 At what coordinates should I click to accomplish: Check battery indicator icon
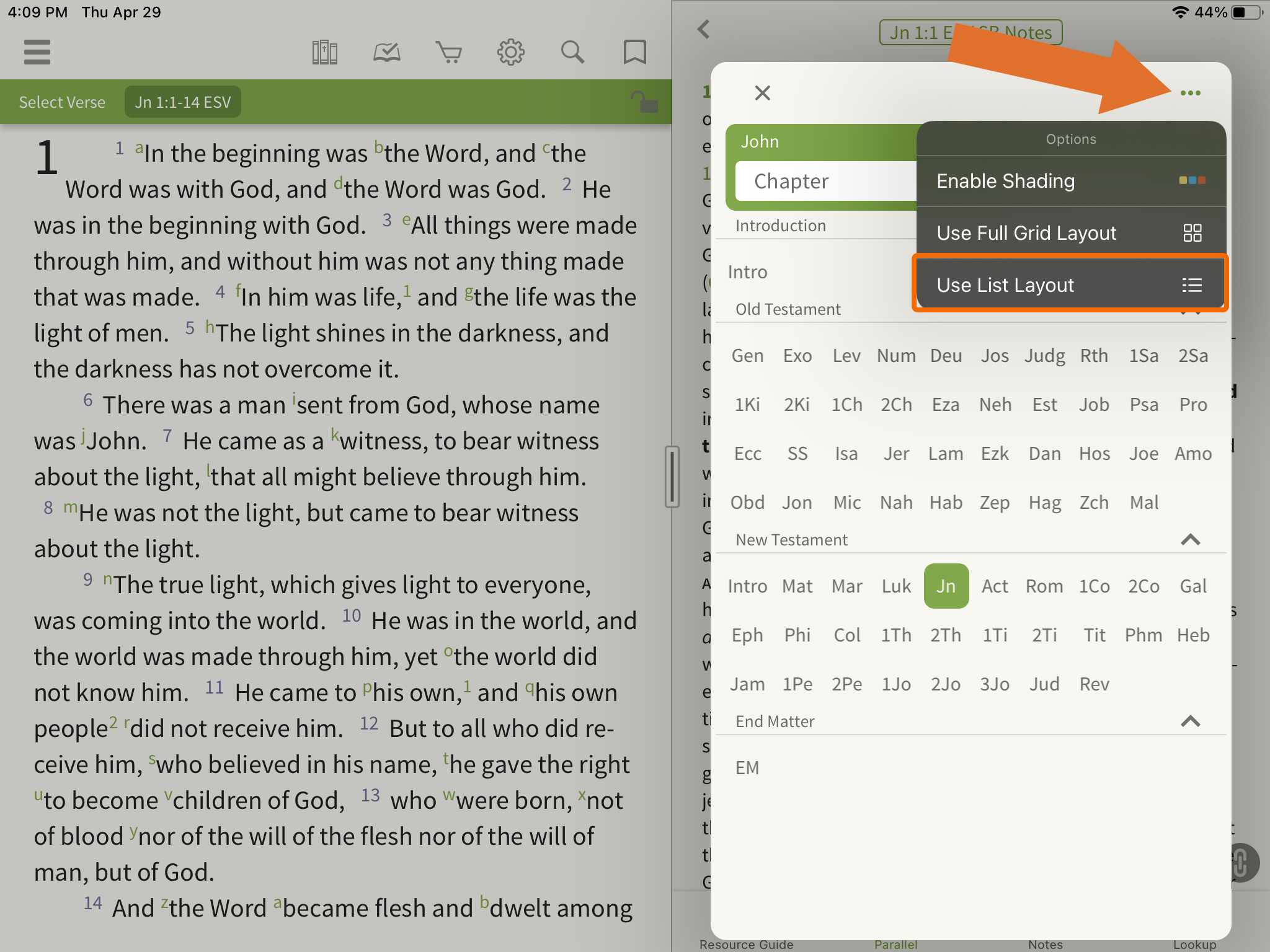1246,12
